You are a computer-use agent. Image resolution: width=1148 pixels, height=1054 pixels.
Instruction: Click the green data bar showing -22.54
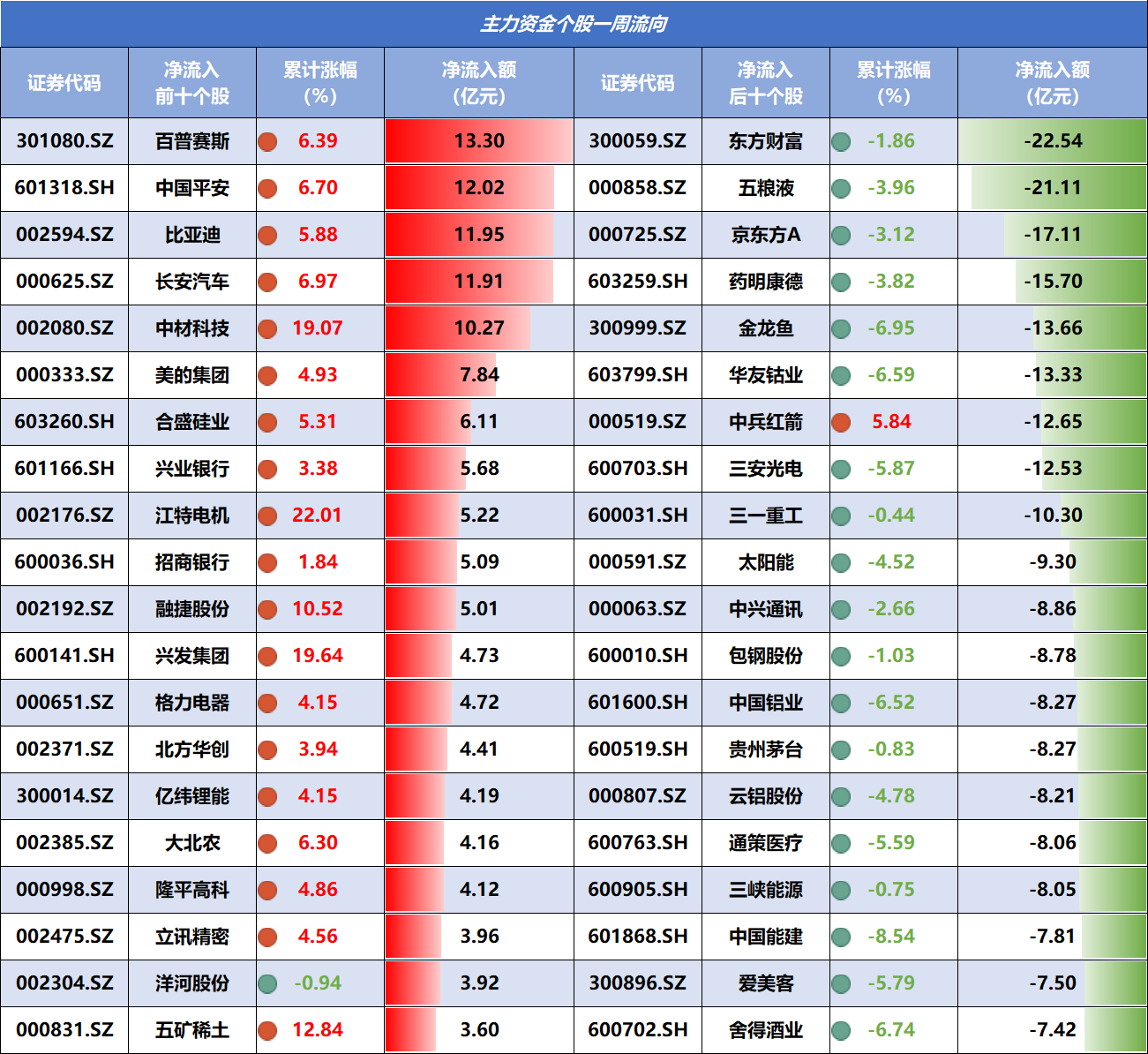coord(1053,141)
